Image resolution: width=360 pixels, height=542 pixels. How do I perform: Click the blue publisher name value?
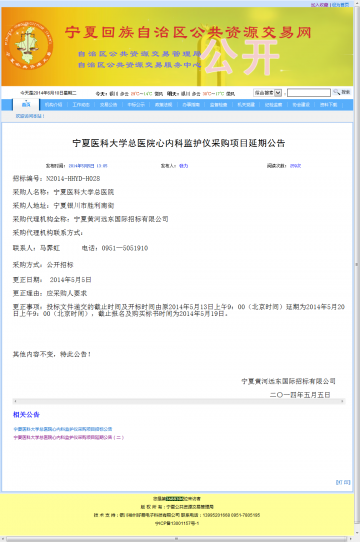point(184,166)
